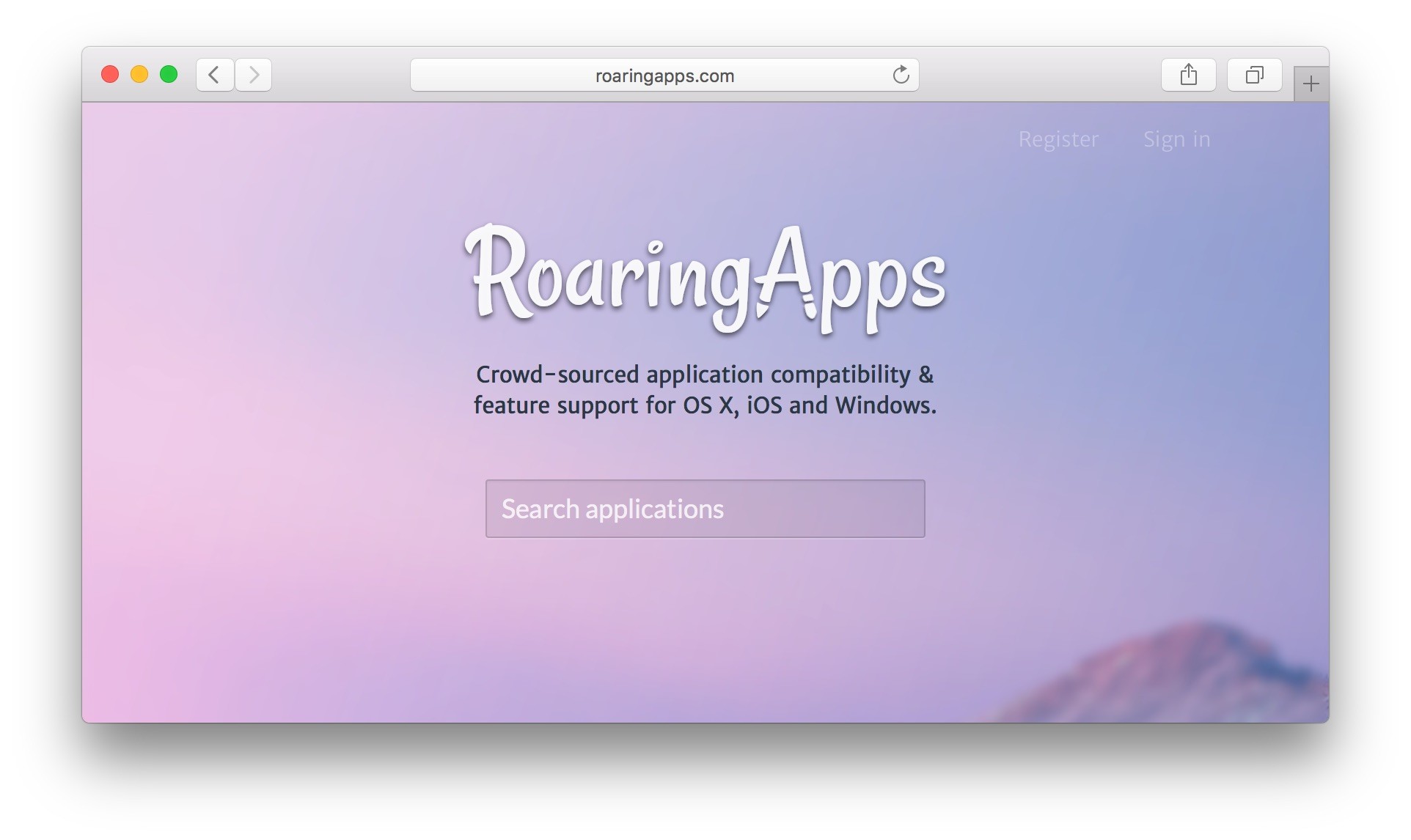Click into the Search applications field

click(705, 509)
